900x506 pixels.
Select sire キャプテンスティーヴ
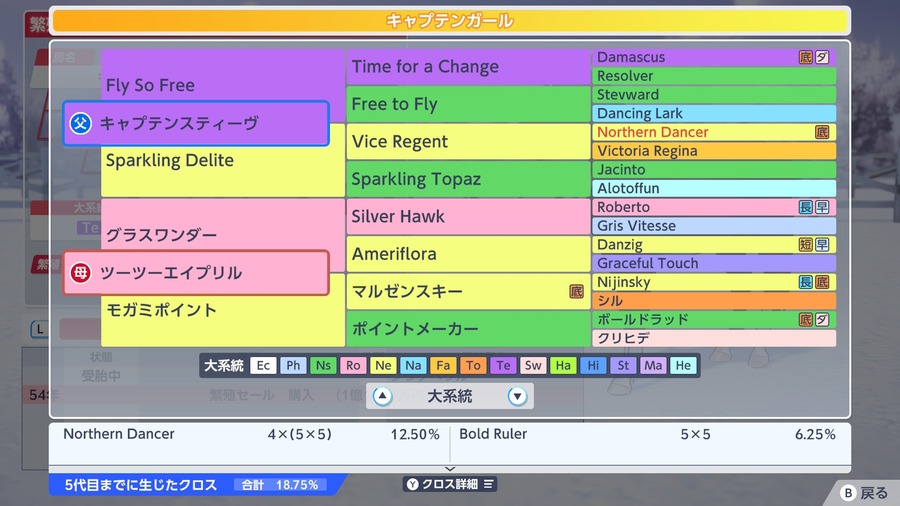(x=196, y=123)
